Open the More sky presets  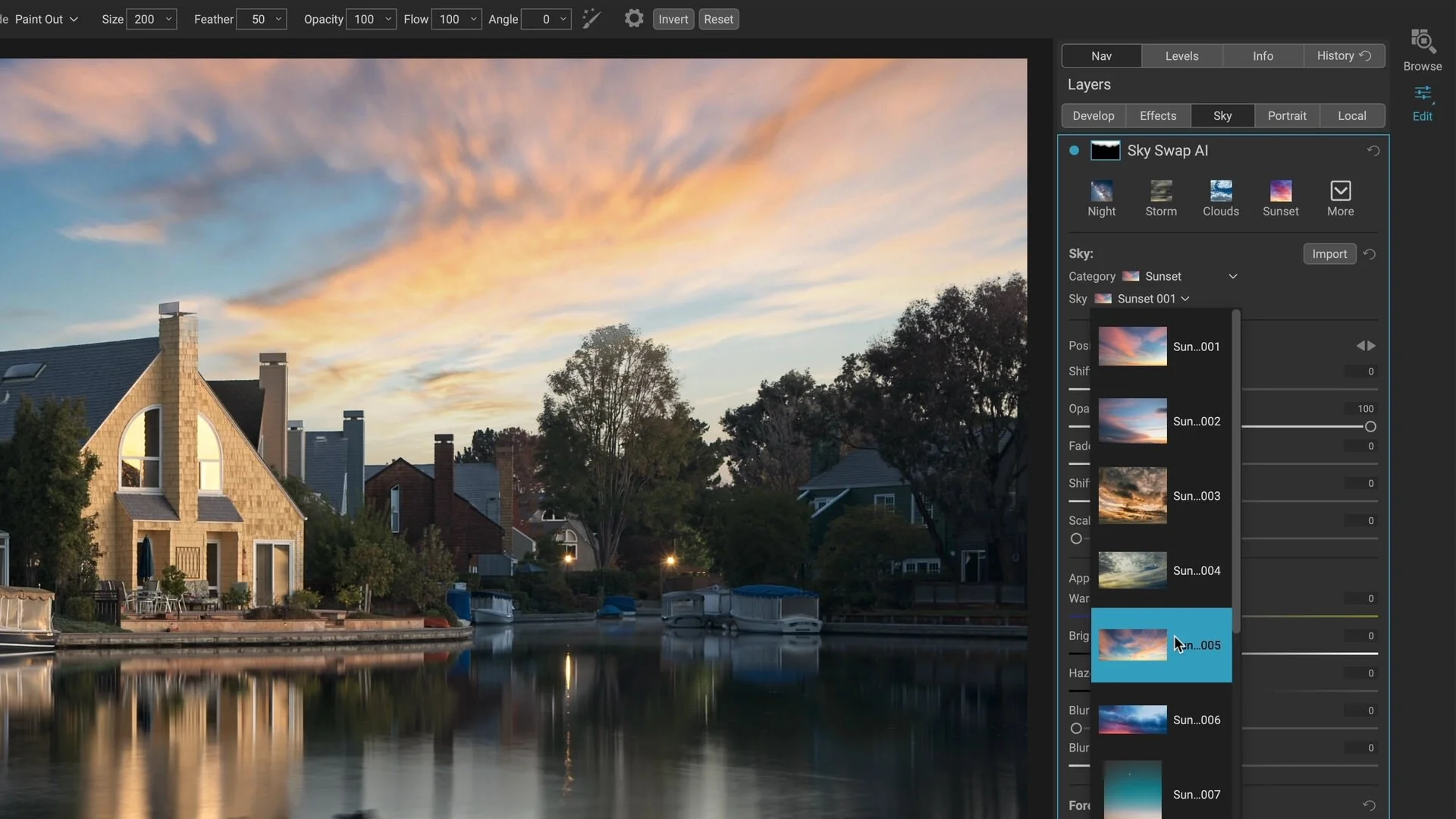point(1340,197)
